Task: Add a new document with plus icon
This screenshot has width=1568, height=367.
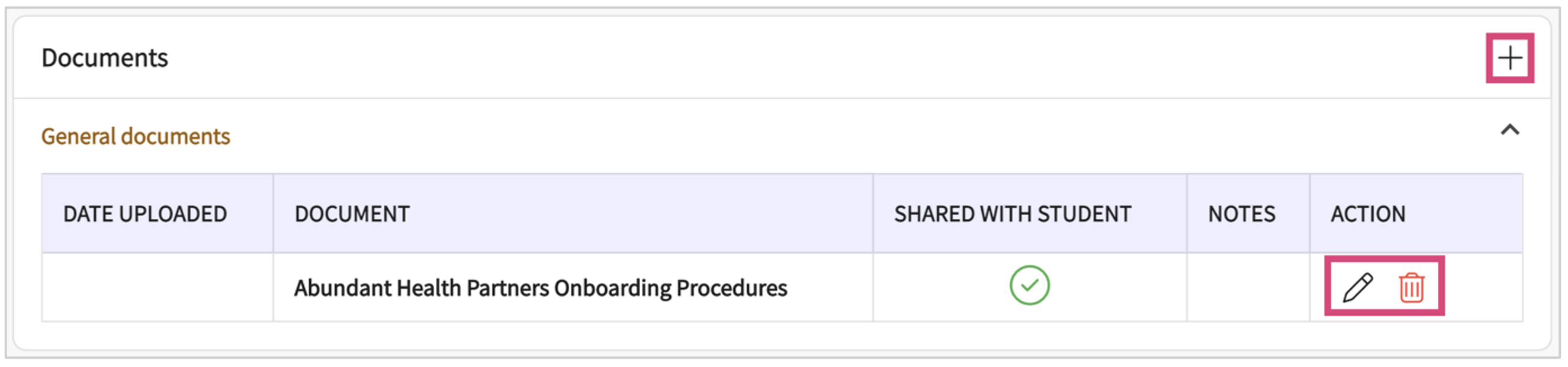Action: tap(1509, 59)
